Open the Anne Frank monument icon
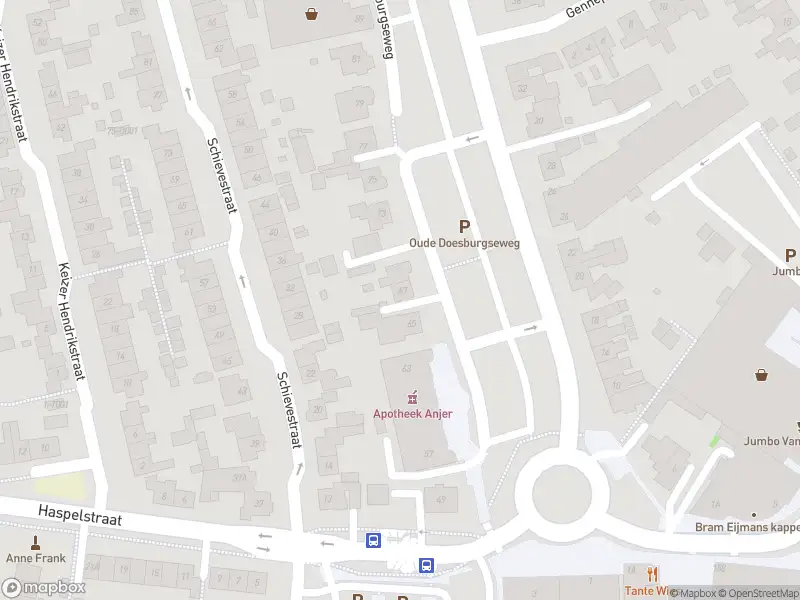 (x=36, y=543)
